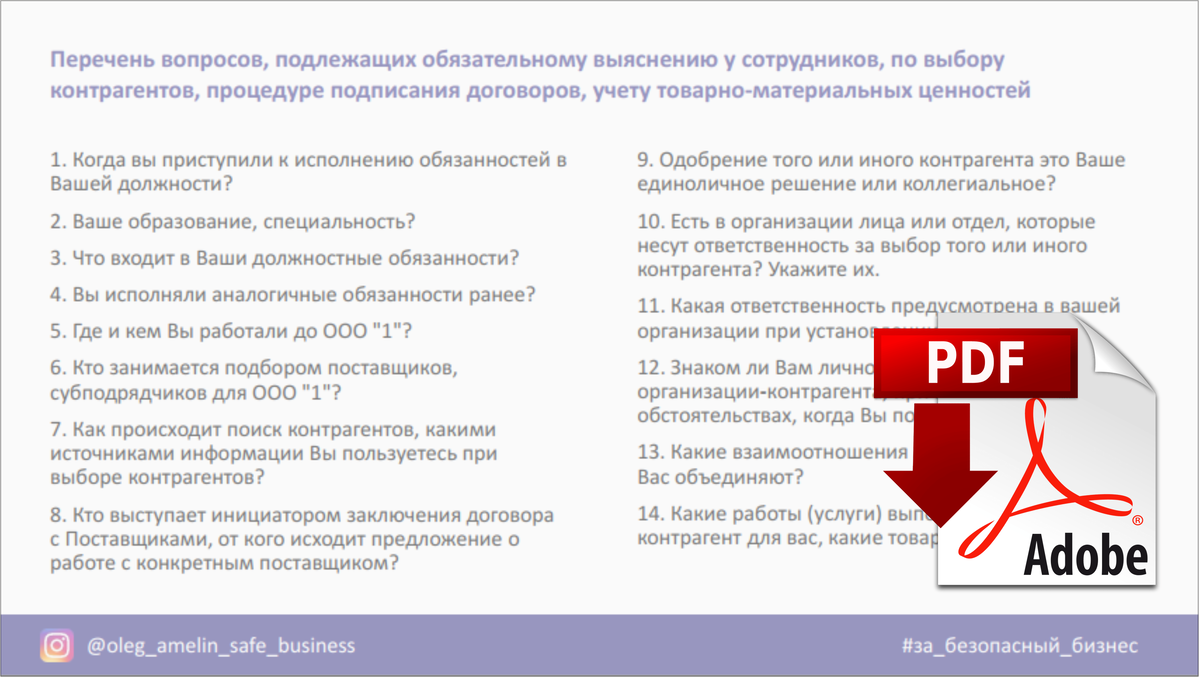Select question 2 about education and specialty
The height and width of the screenshot is (677, 1199).
[232, 221]
